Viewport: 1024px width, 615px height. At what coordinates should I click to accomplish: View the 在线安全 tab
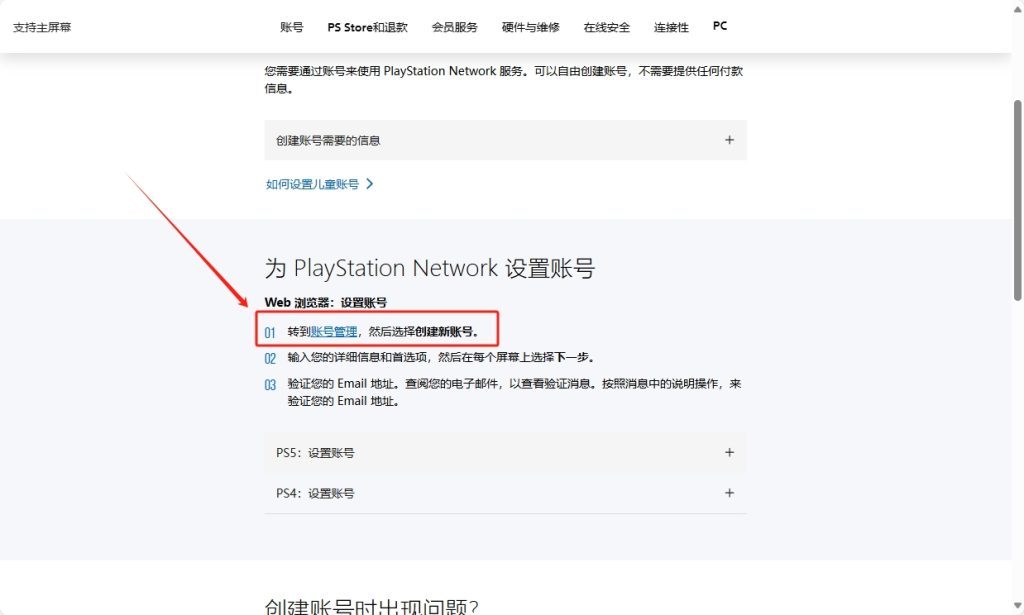(x=606, y=27)
